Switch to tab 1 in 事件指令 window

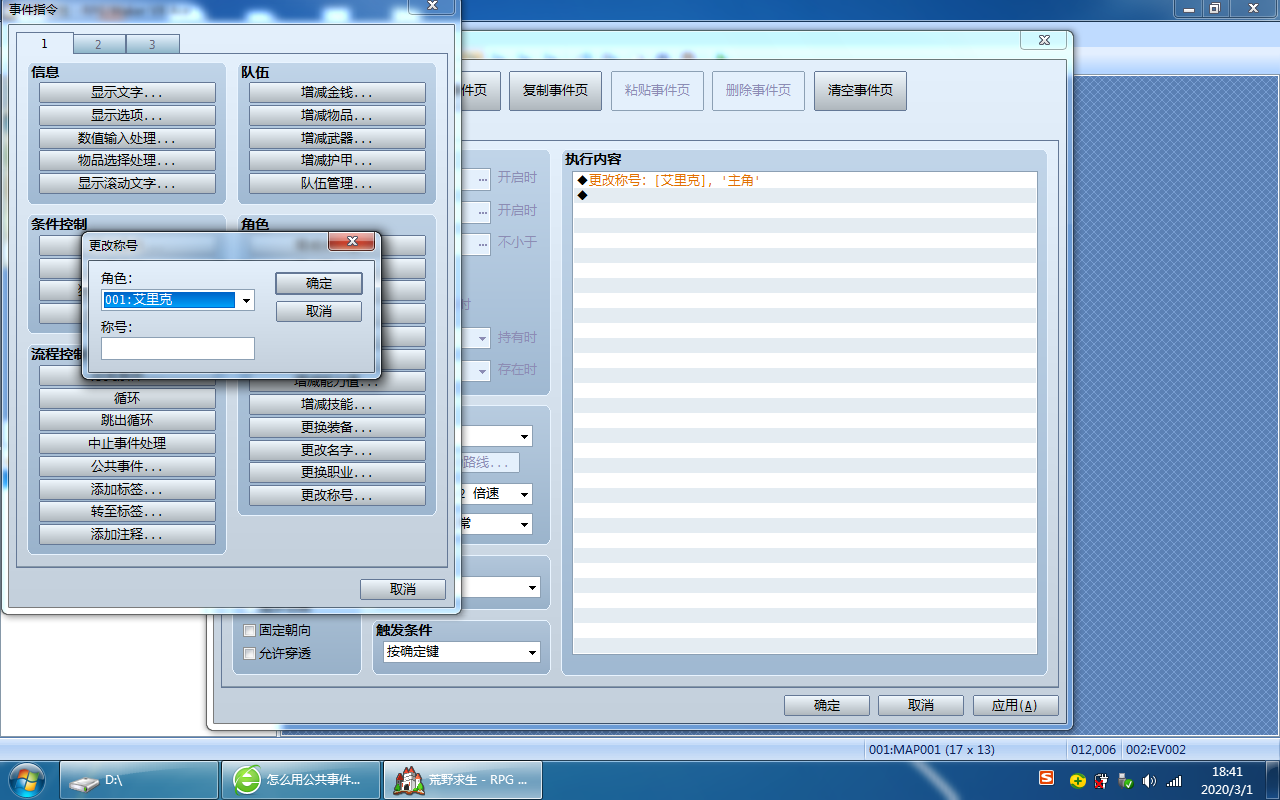click(x=44, y=43)
